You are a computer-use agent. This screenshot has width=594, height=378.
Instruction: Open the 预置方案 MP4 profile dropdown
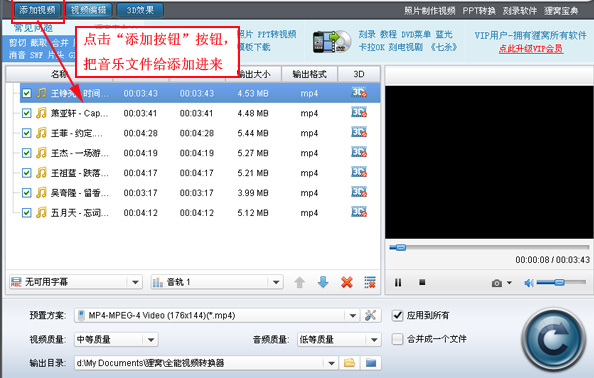217,315
